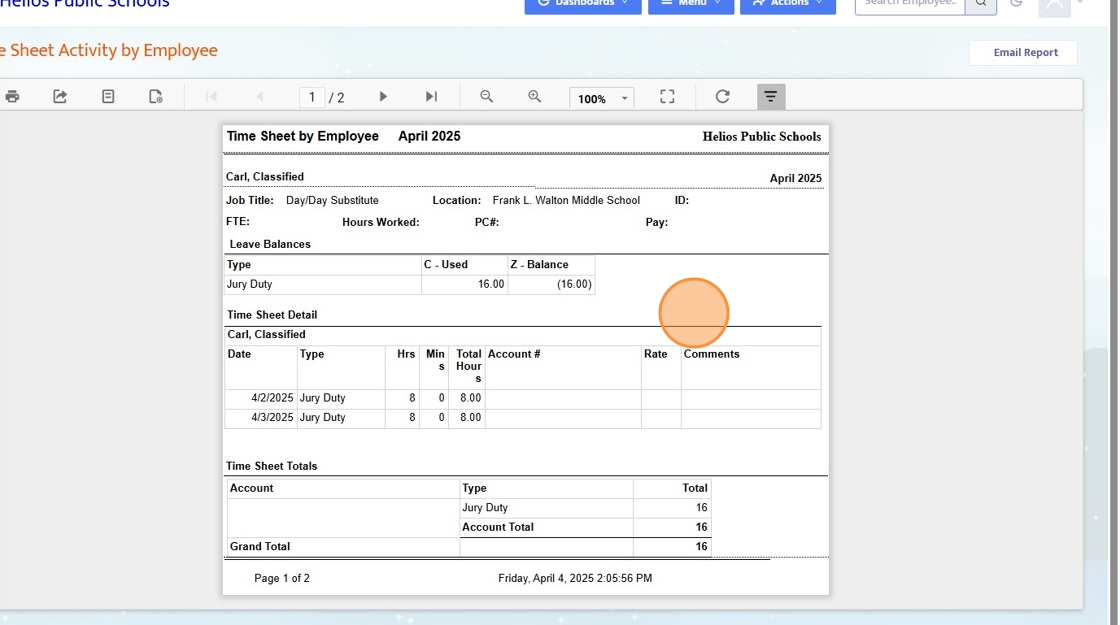1120x625 pixels.
Task: Open the Menu button
Action: tap(690, 4)
